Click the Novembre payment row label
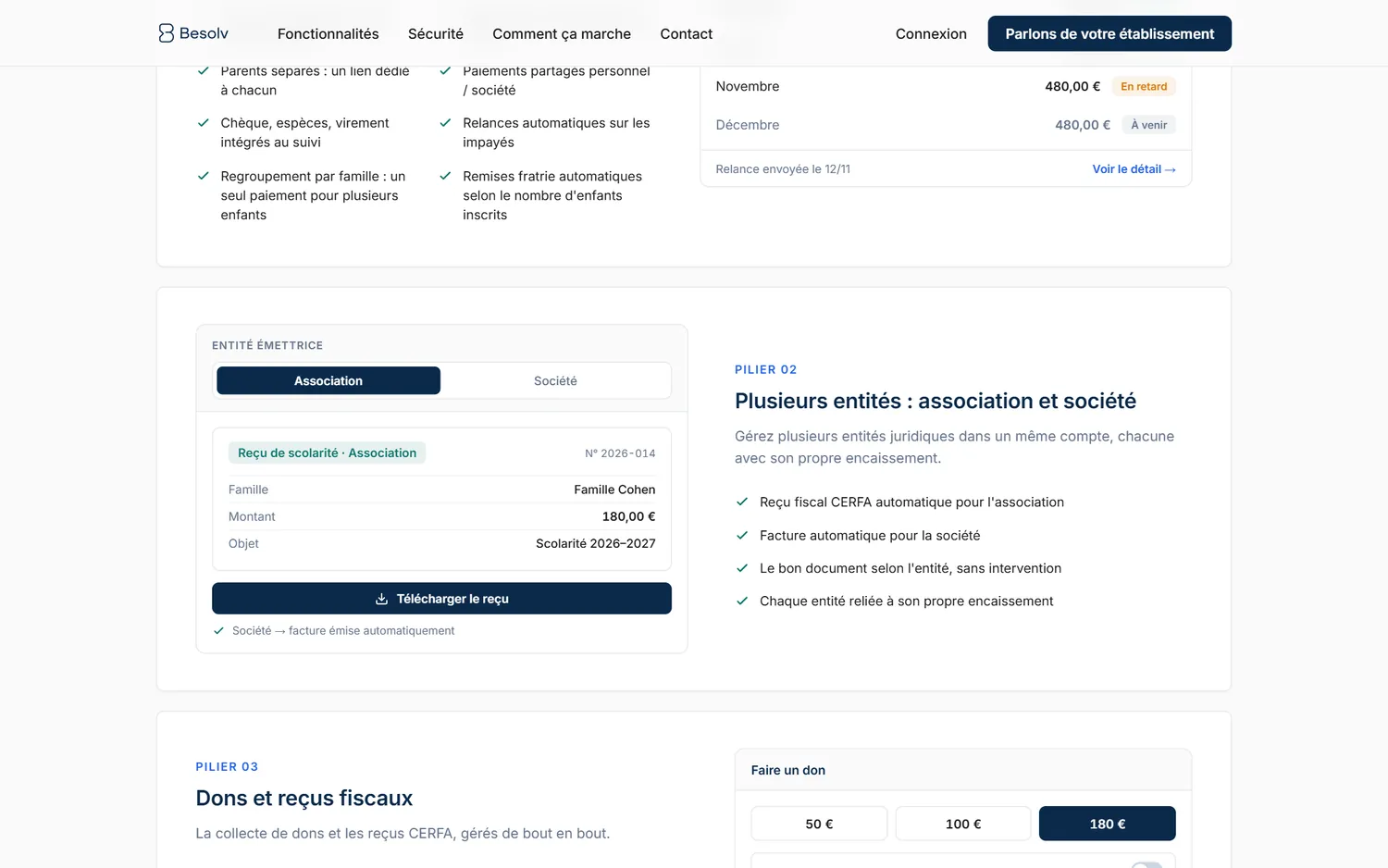Screen dimensions: 1388x868 [748, 86]
